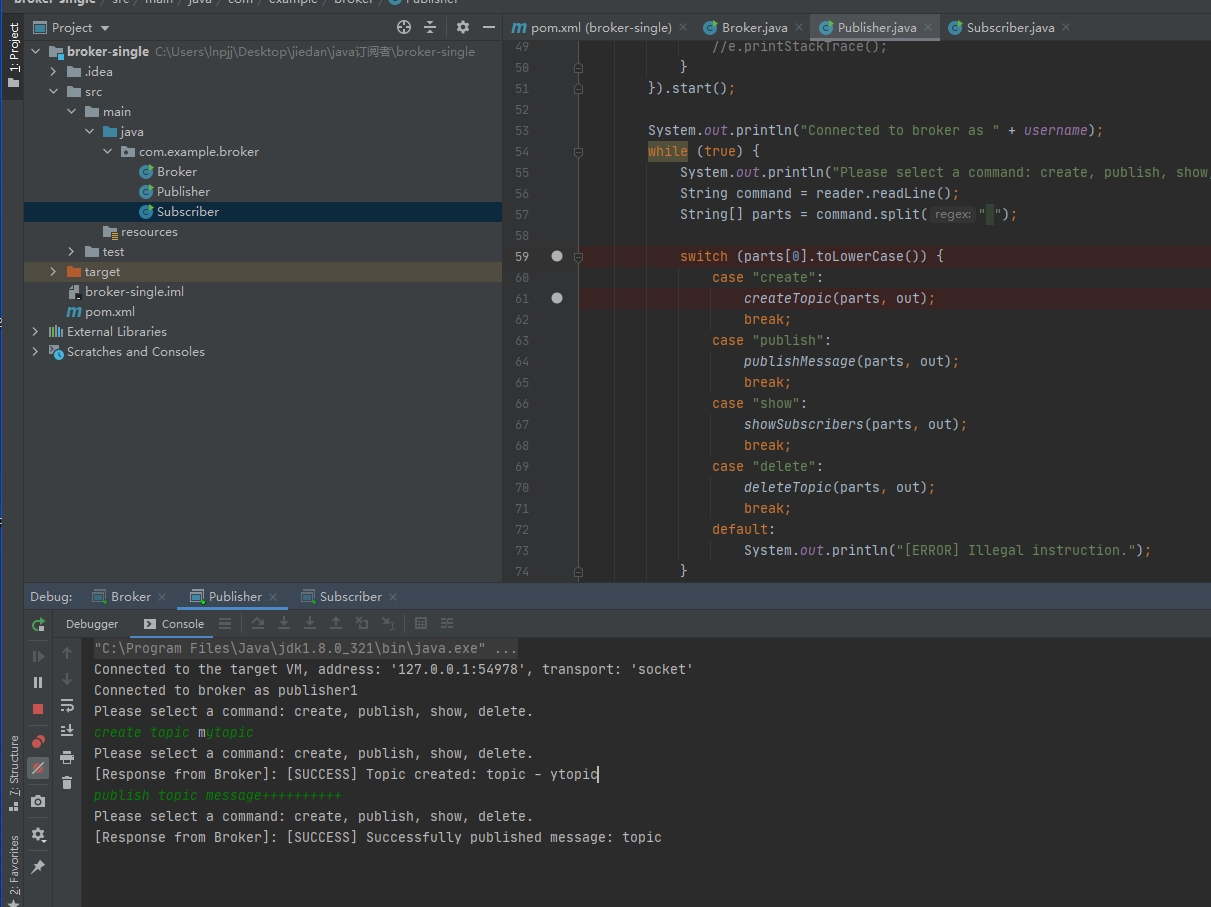Expand the External Libraries node

coord(36,332)
